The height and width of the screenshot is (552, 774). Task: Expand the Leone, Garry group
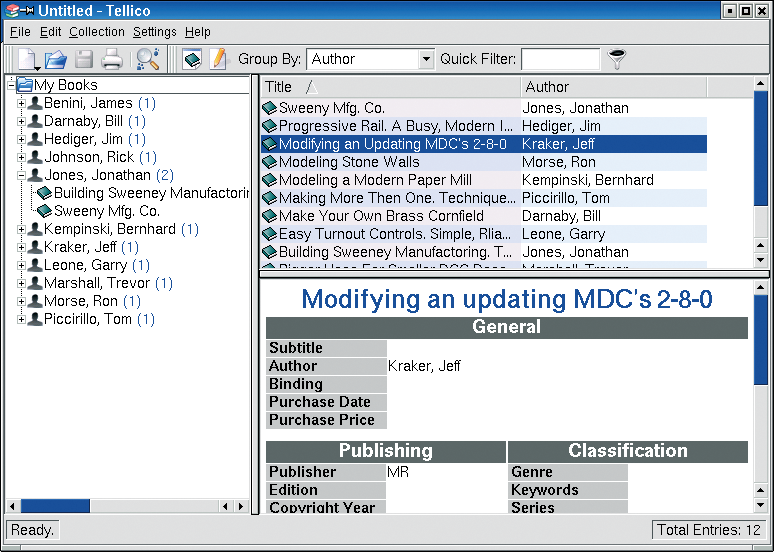click(x=21, y=265)
